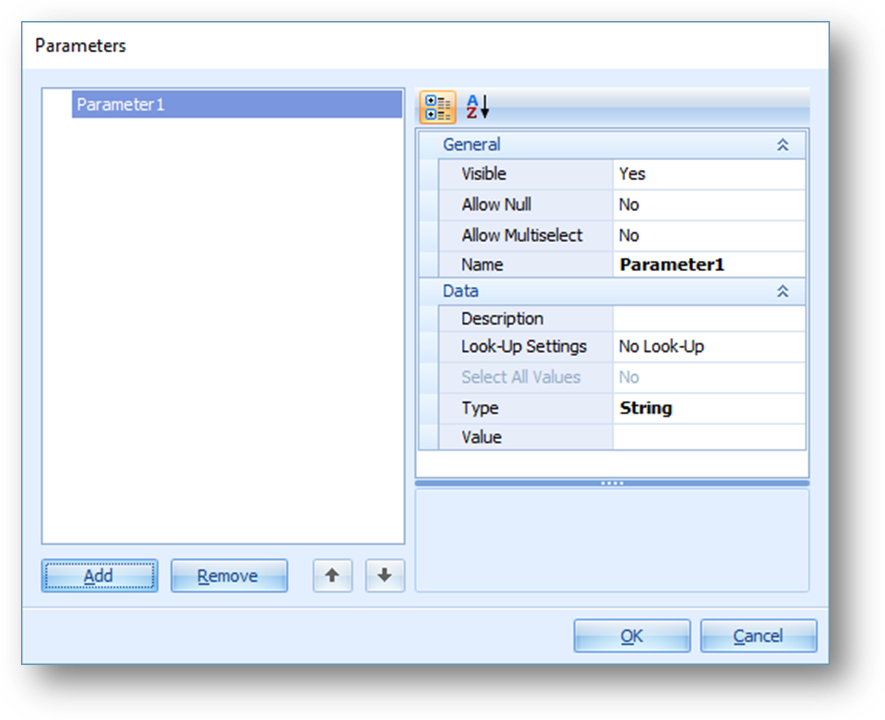
Task: Move parameter down with arrow button
Action: [385, 576]
